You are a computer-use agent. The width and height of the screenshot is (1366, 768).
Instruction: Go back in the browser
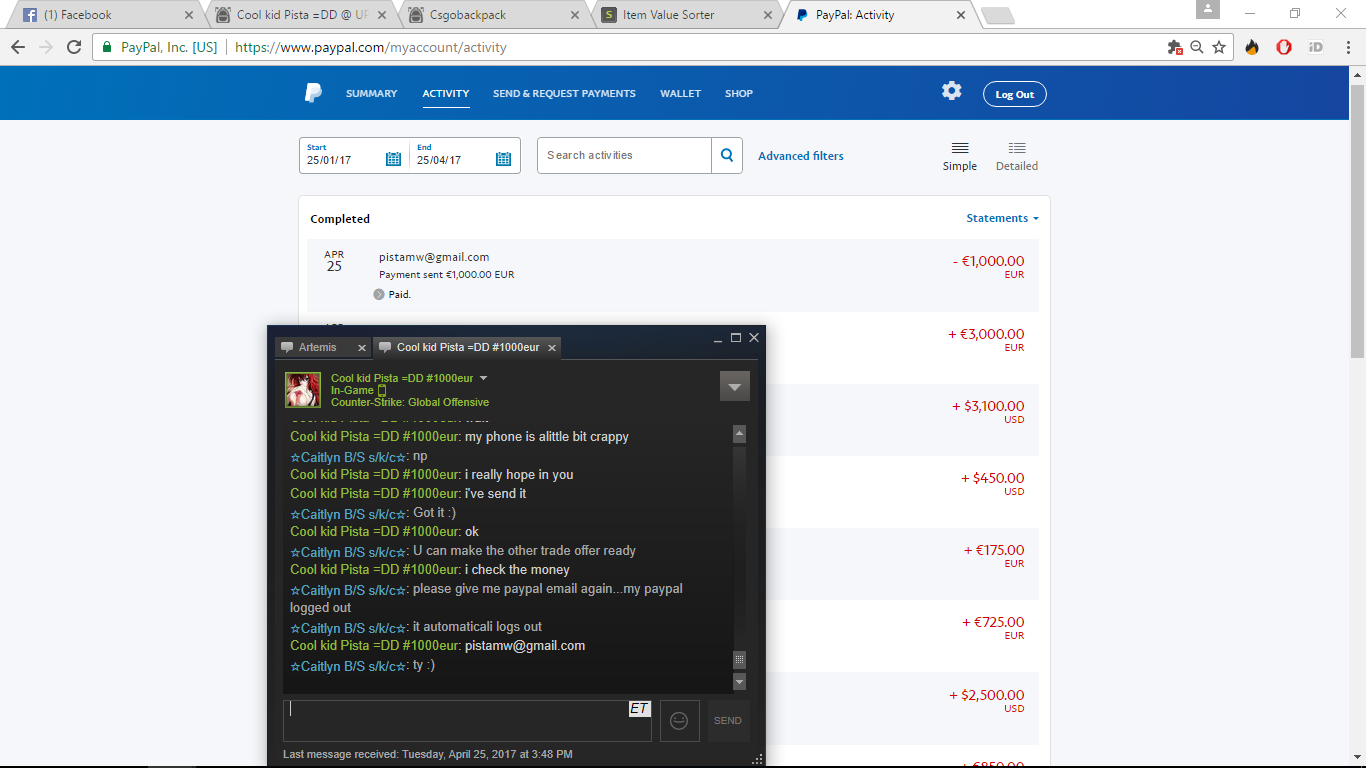(18, 47)
